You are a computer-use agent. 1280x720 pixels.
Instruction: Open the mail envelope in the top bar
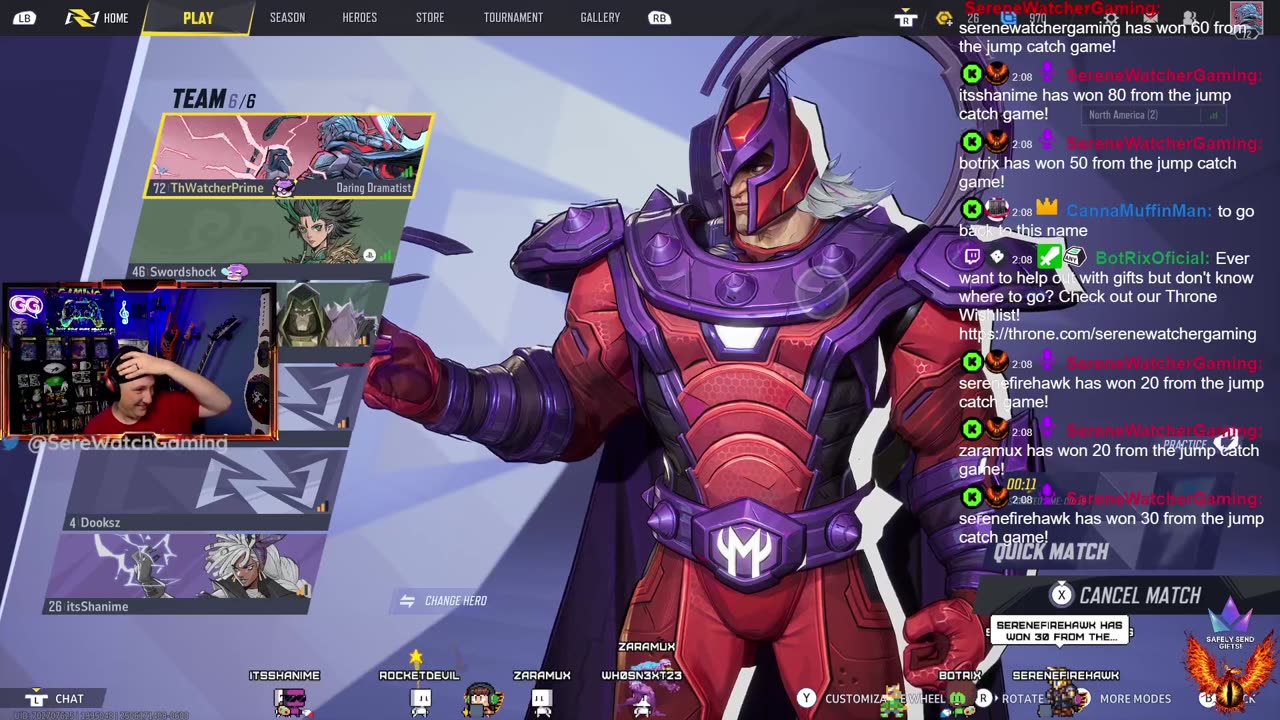(1150, 18)
